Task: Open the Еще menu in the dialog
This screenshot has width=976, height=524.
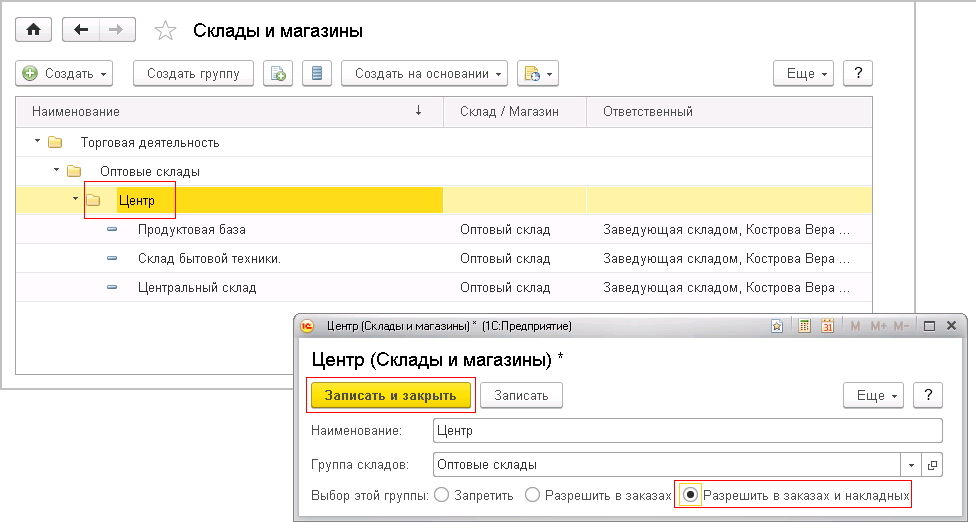Action: coord(873,395)
